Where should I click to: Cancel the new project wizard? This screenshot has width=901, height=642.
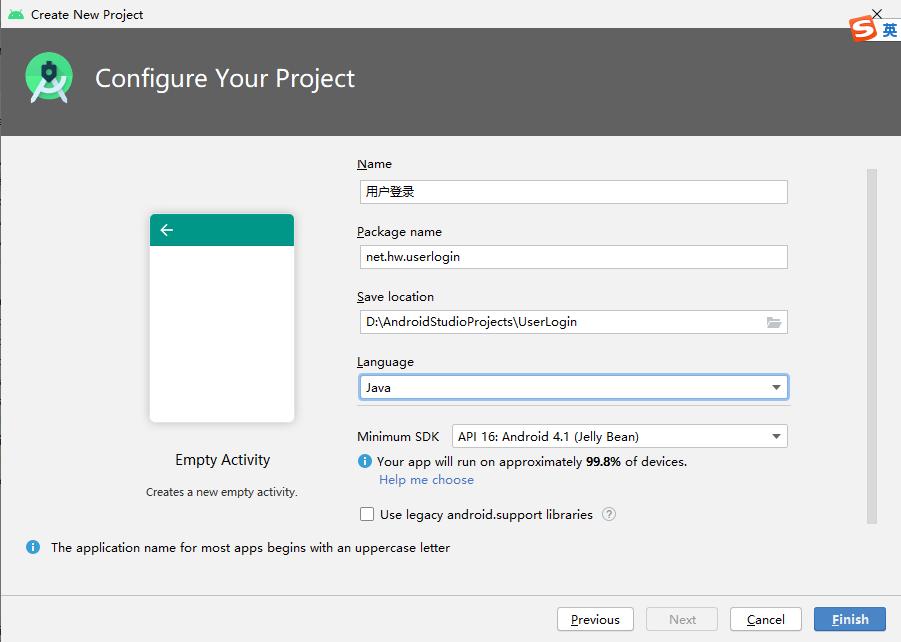[x=765, y=620]
